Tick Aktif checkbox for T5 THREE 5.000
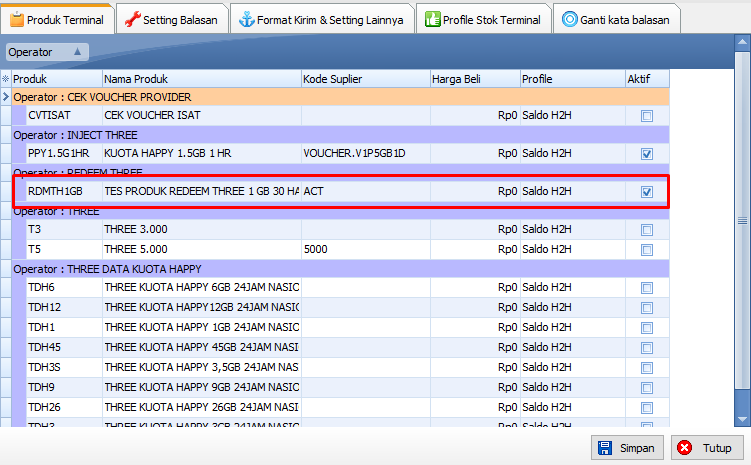The image size is (751, 465). tap(647, 250)
